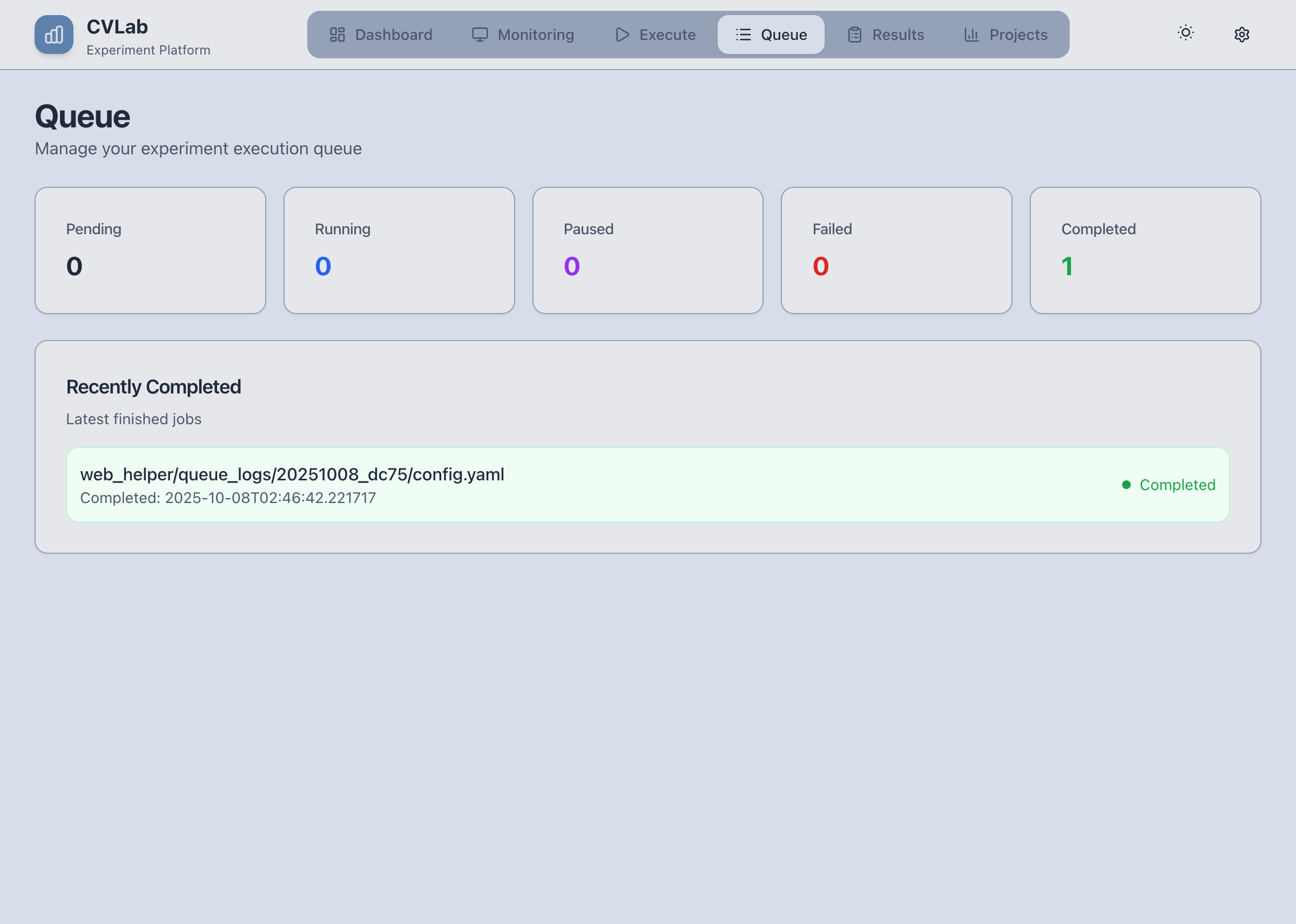1296x924 pixels.
Task: Click the Queue list icon
Action: tap(742, 35)
